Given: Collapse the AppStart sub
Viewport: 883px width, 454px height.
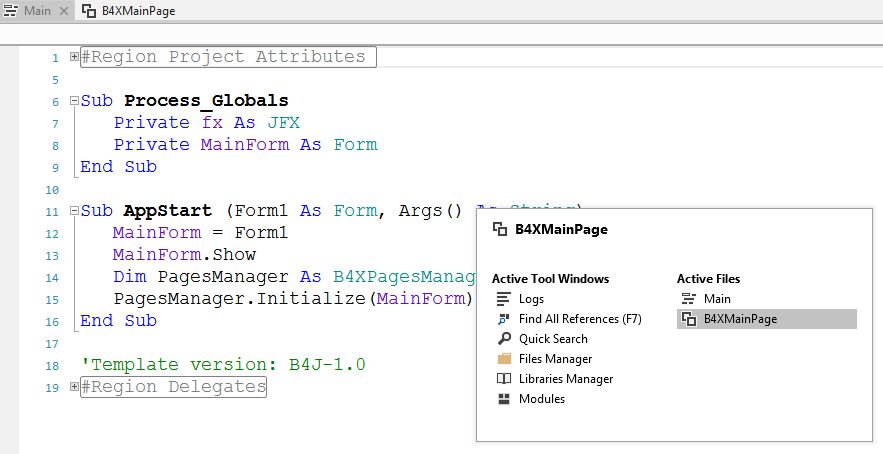Looking at the screenshot, I should click(74, 211).
